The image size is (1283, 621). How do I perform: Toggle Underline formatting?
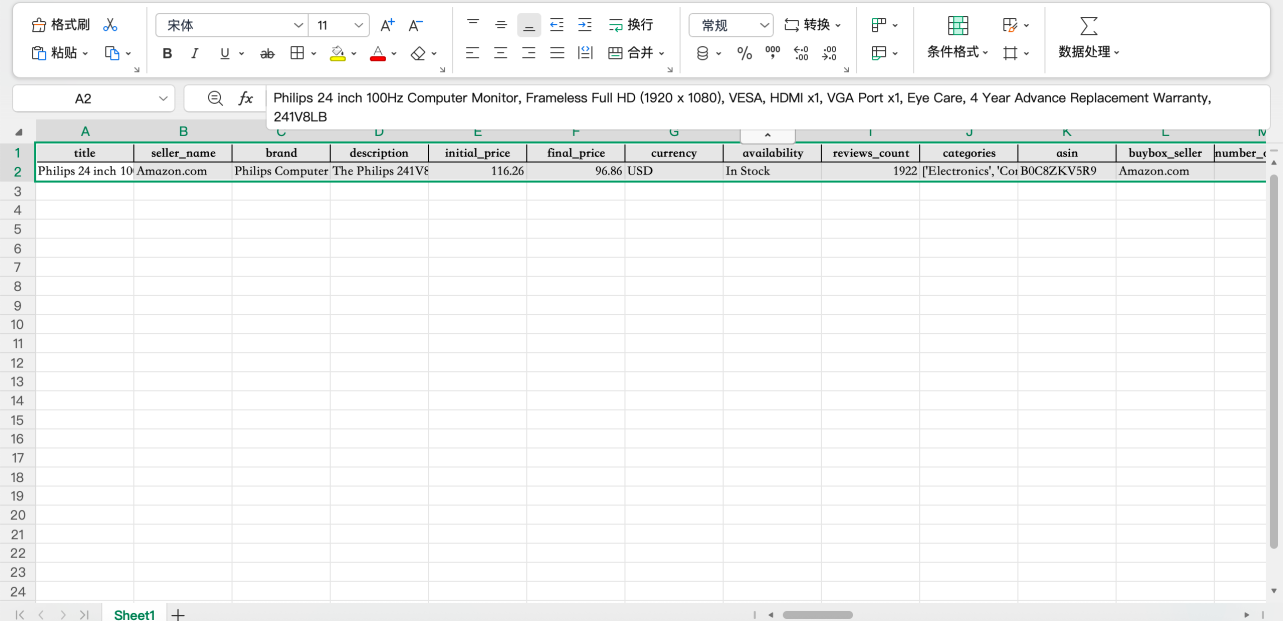[x=225, y=53]
